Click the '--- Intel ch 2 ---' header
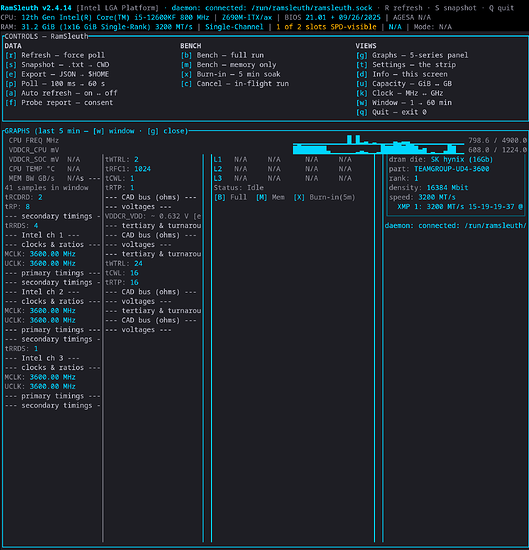Screen dimensions: 529x550 coord(42,292)
